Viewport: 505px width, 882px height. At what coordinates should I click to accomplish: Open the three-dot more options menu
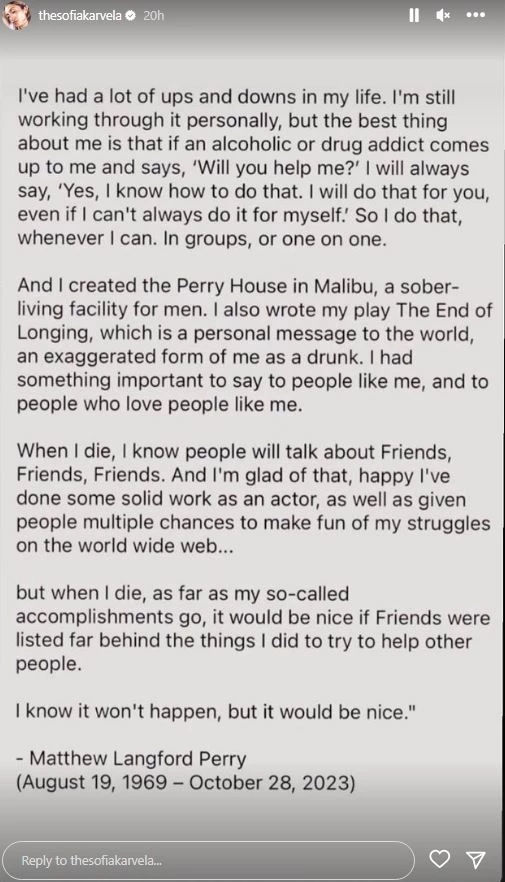pyautogui.click(x=476, y=15)
